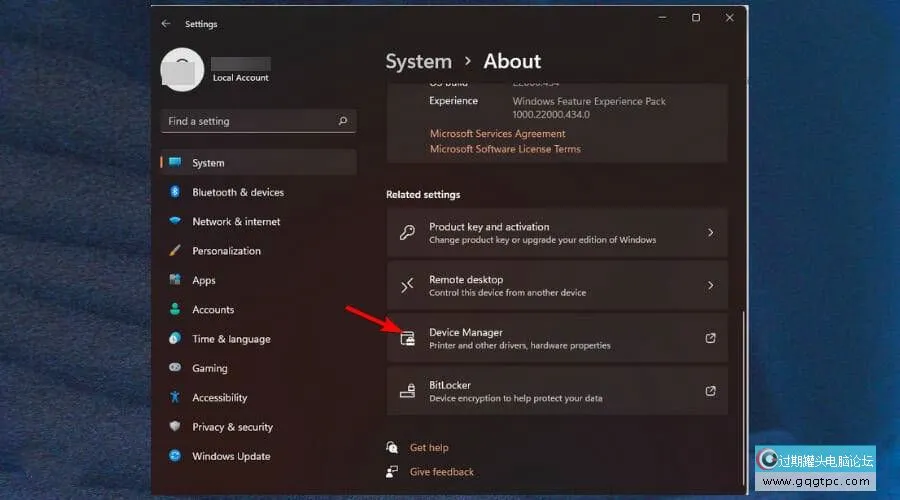
Task: Open Microsoft Software License Terms link
Action: (x=505, y=149)
